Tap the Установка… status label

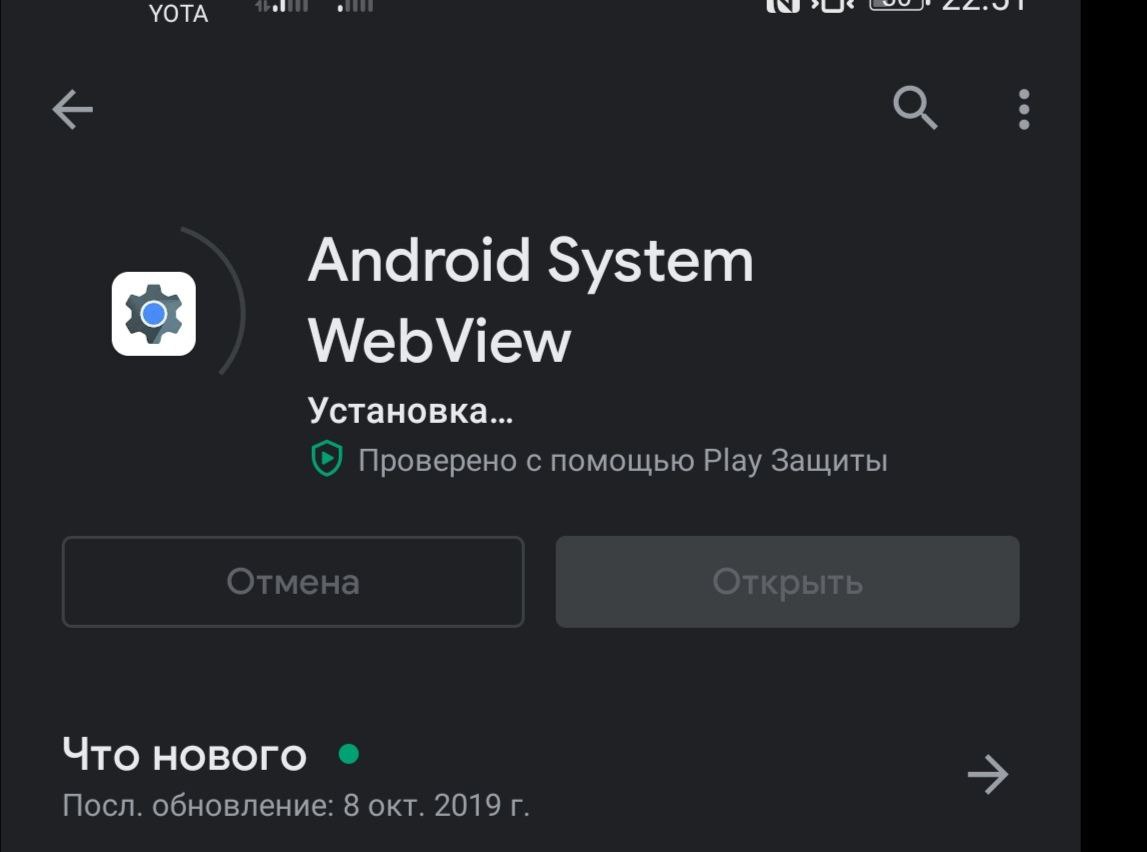(x=410, y=411)
